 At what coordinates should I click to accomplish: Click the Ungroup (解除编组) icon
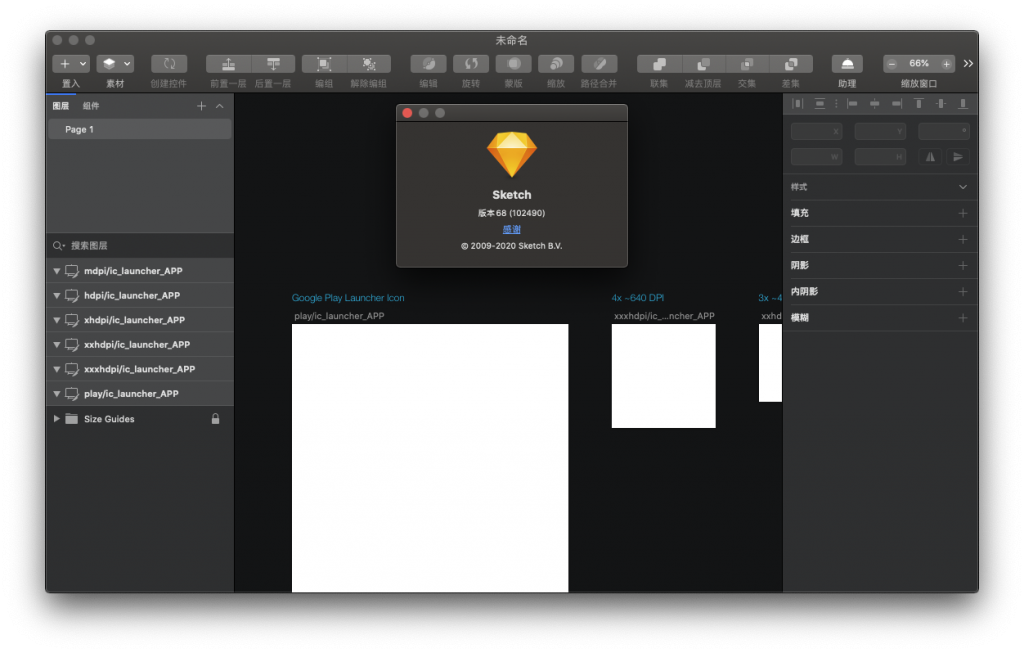369,64
